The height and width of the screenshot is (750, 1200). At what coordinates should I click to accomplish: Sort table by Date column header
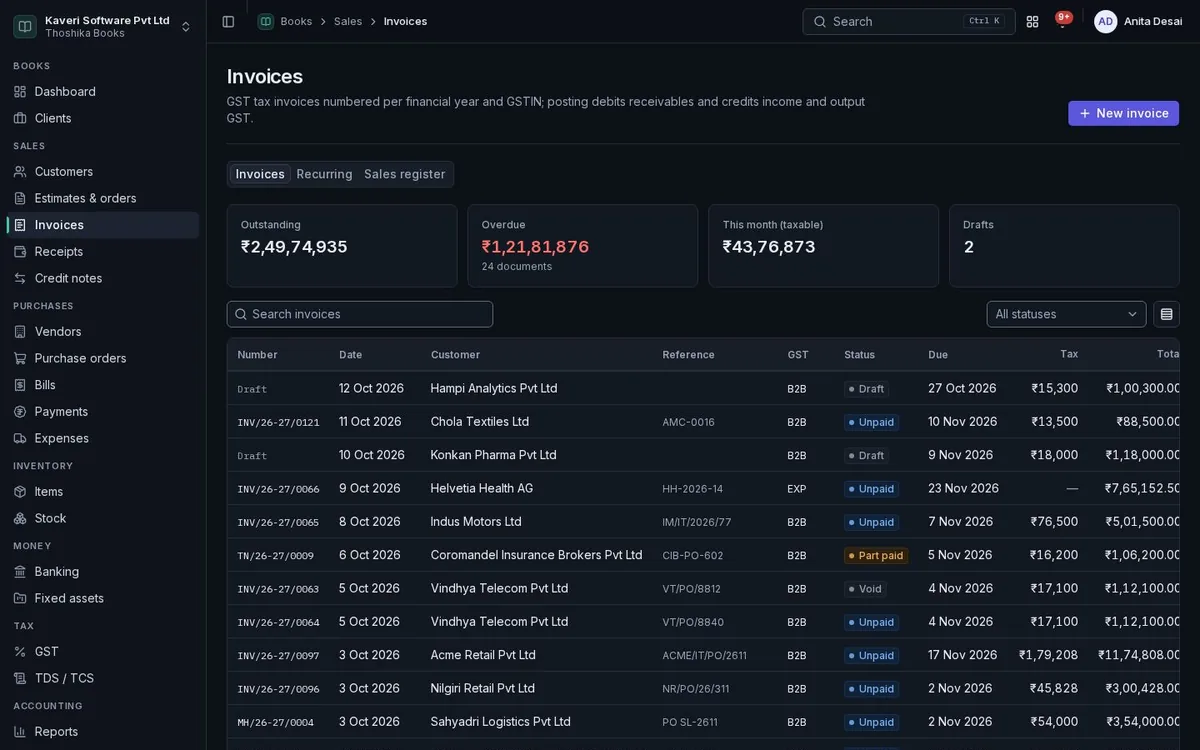350,355
